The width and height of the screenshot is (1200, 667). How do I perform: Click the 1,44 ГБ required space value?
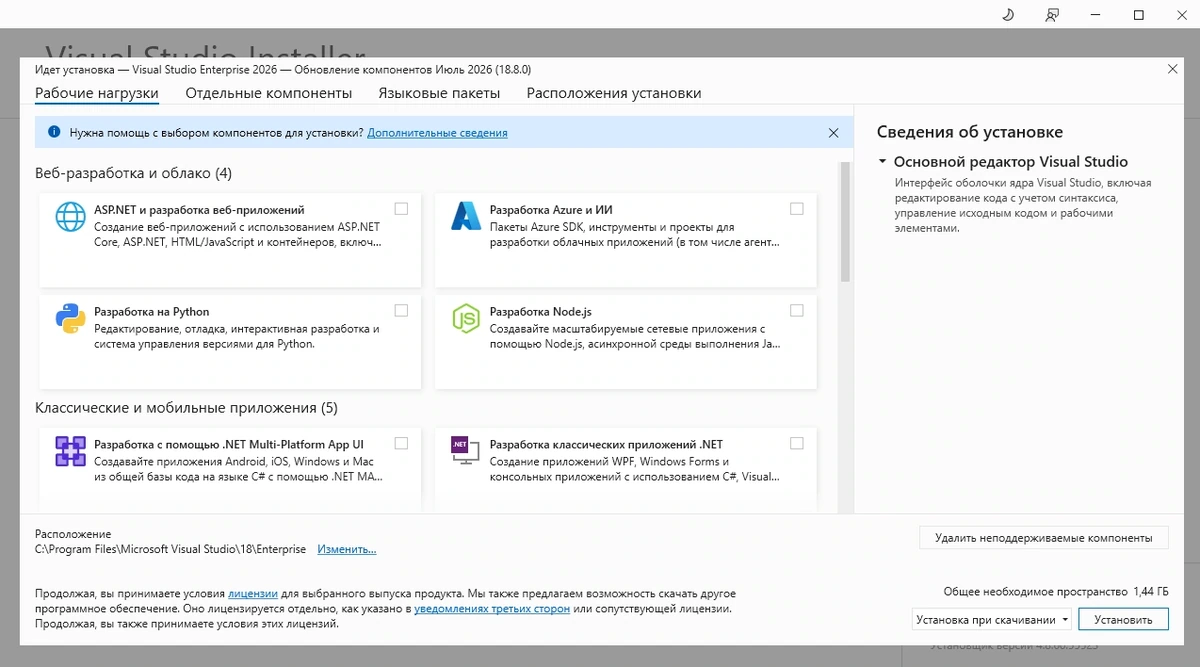[x=1151, y=591]
